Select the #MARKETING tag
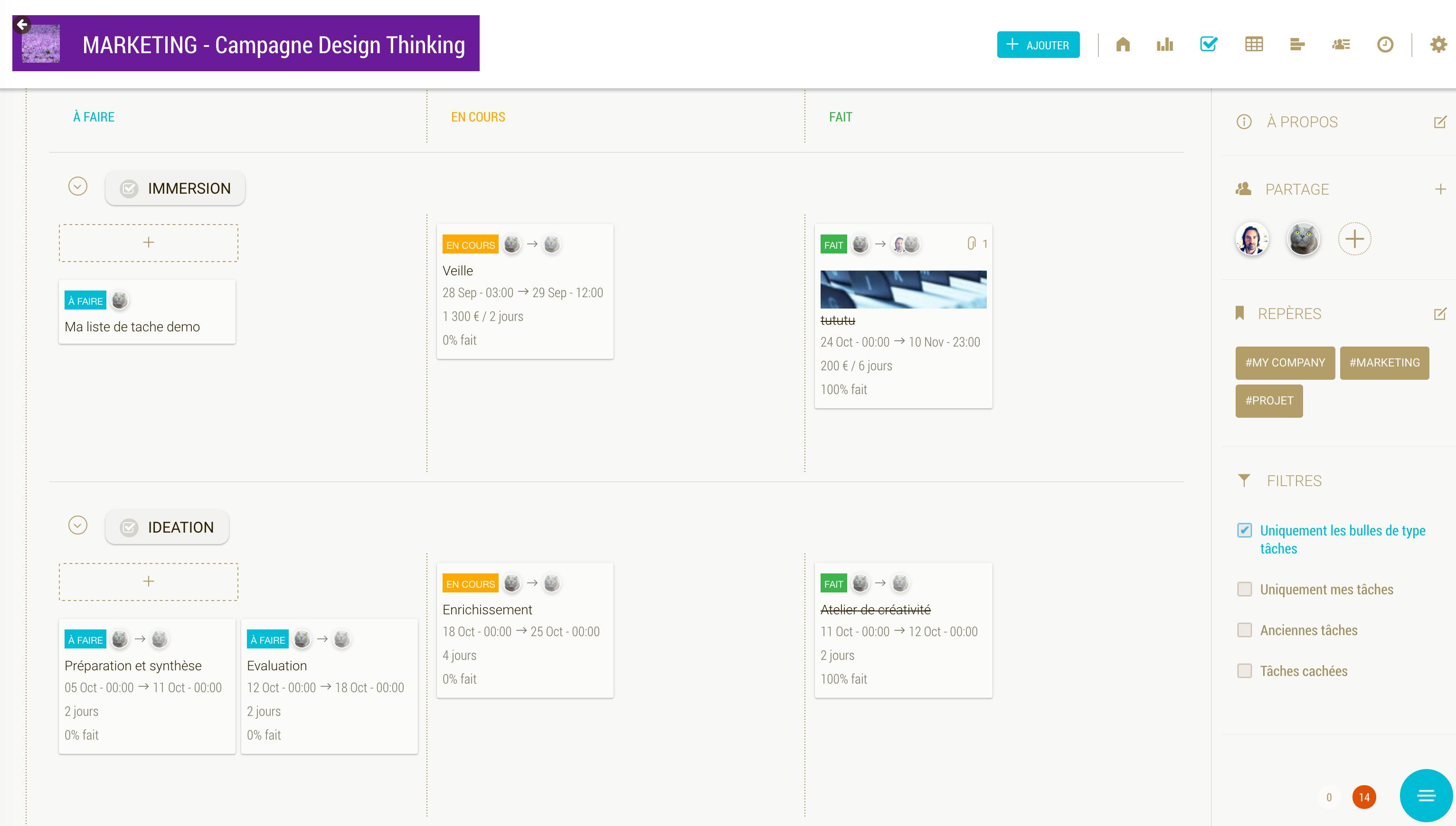 pos(1384,363)
